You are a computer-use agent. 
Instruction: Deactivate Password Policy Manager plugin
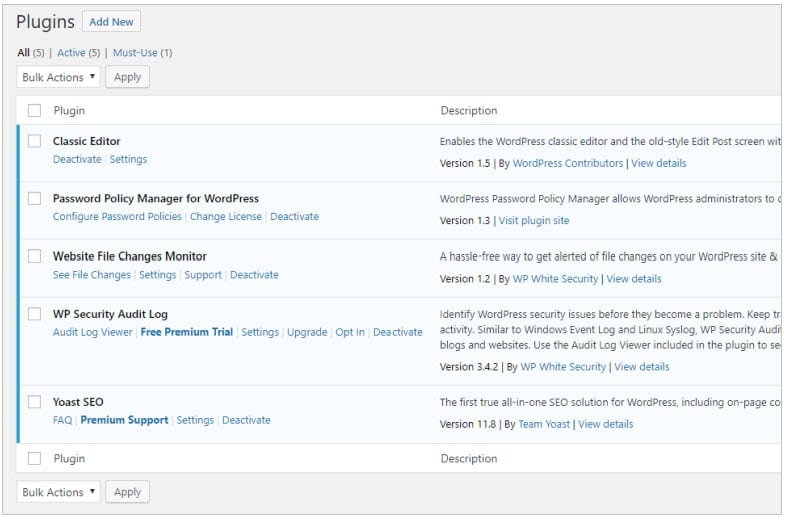[295, 216]
